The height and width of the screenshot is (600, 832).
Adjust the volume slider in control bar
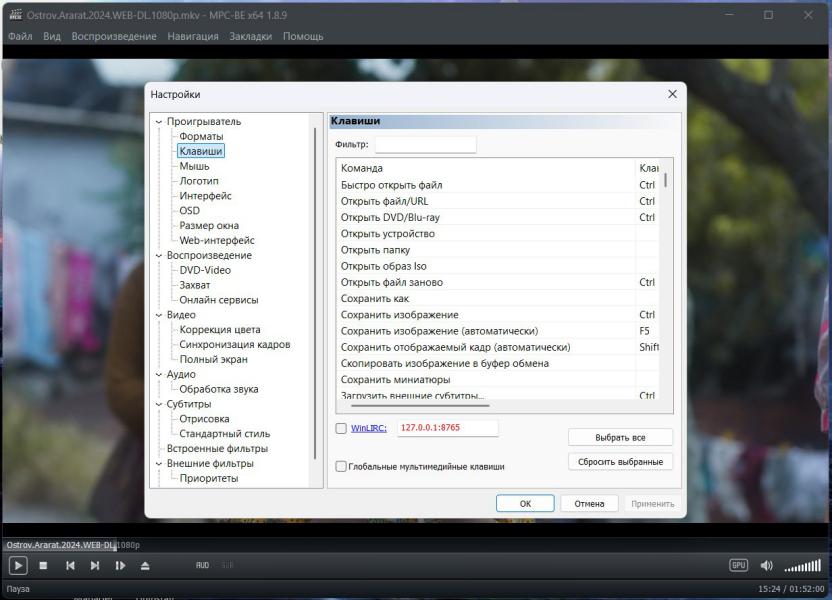click(802, 567)
